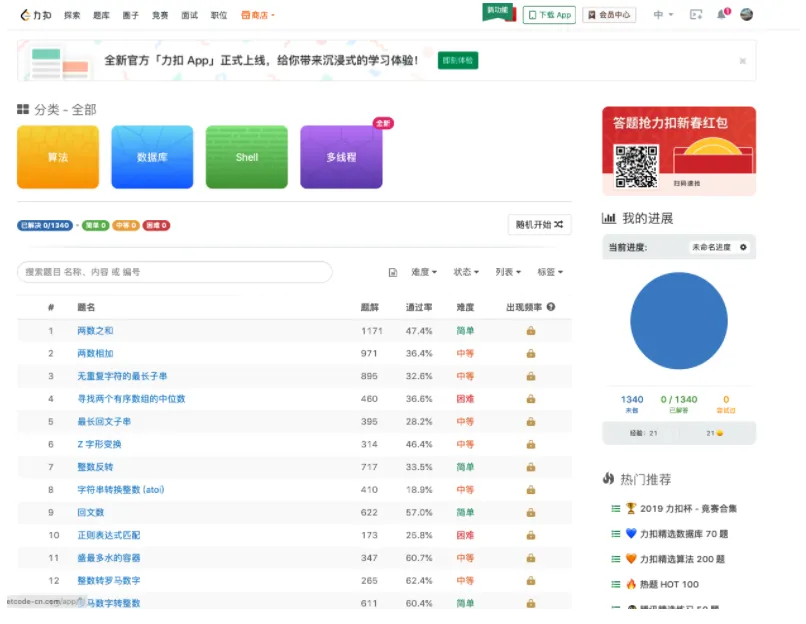Open the 中 language dropdown
This screenshot has width=806, height=624.
pyautogui.click(x=660, y=14)
